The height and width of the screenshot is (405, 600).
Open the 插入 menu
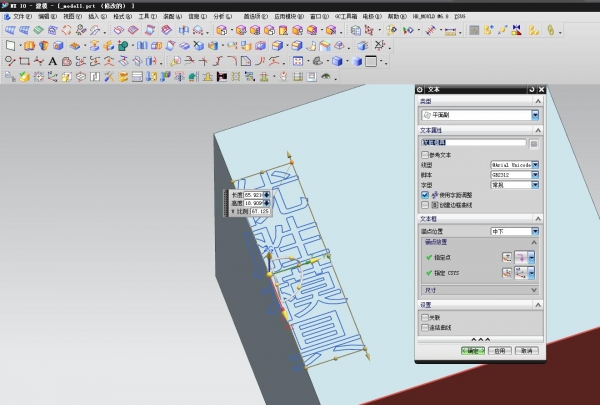tap(98, 16)
